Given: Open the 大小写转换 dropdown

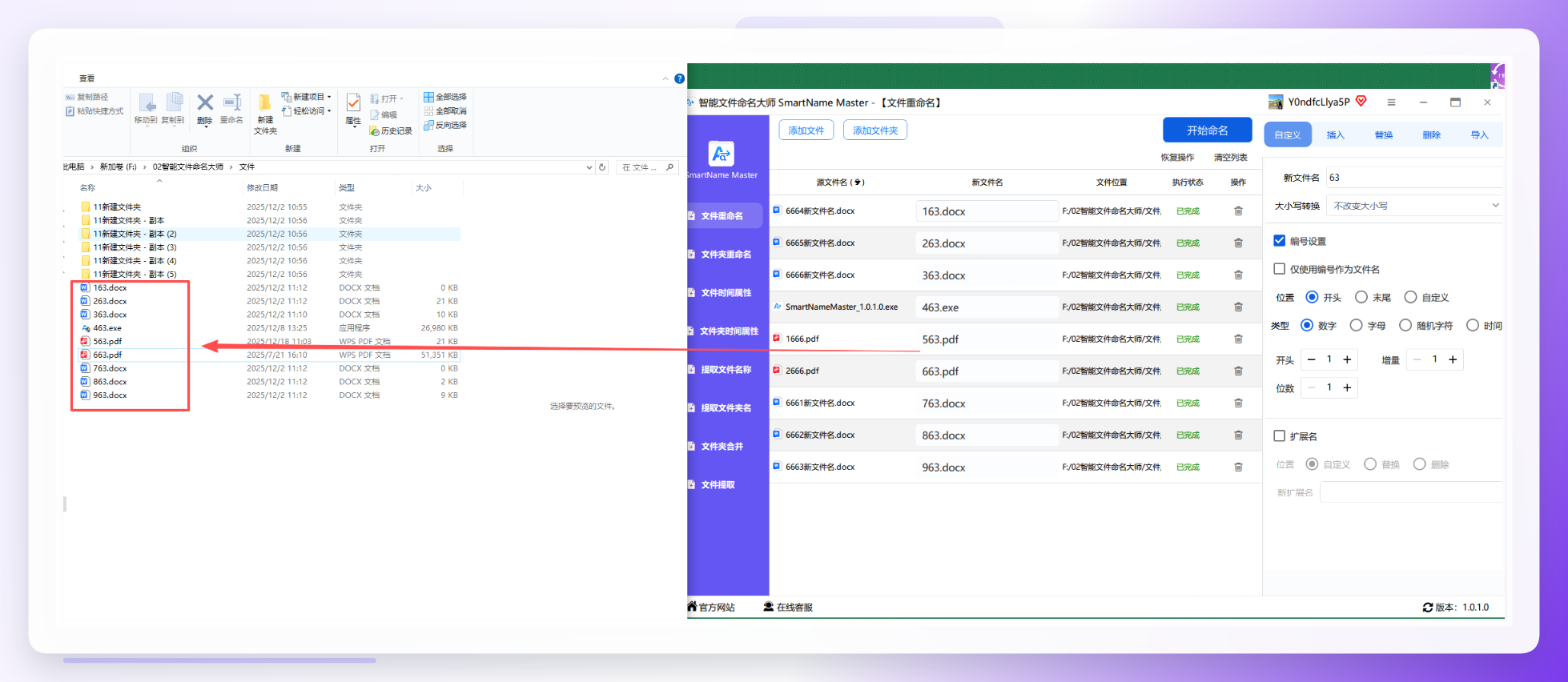Looking at the screenshot, I should (1413, 206).
